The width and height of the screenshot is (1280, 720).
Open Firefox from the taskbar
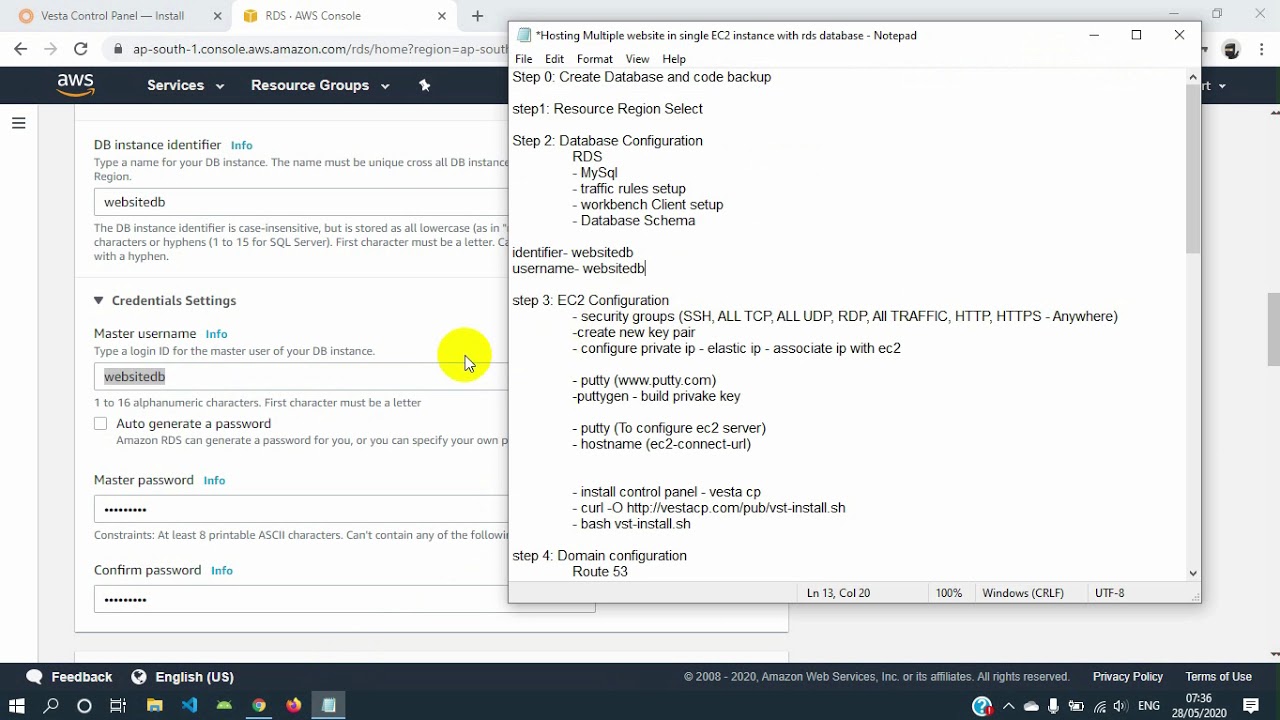[293, 705]
